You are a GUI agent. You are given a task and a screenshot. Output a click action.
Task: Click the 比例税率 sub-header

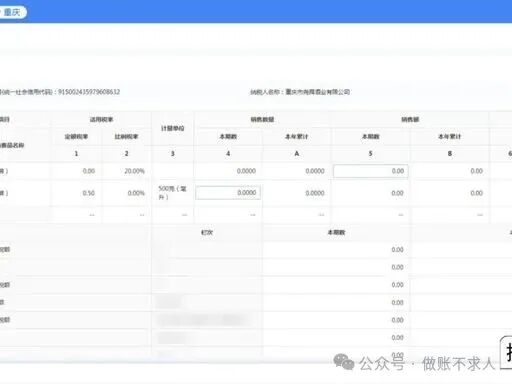click(x=126, y=137)
